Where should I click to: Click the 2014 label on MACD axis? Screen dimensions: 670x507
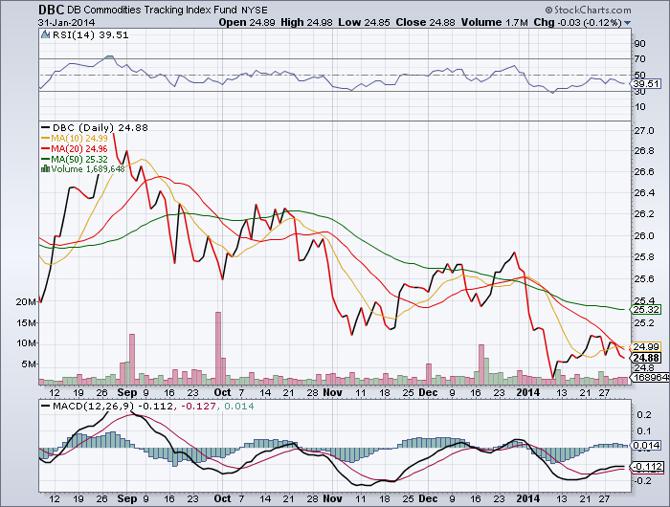click(x=528, y=498)
